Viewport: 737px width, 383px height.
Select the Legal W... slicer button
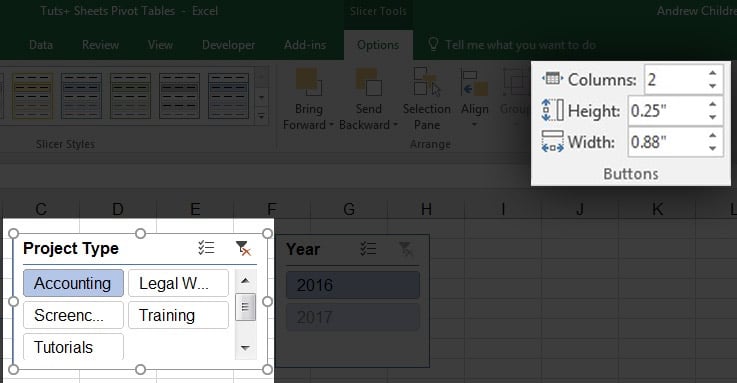coord(178,283)
